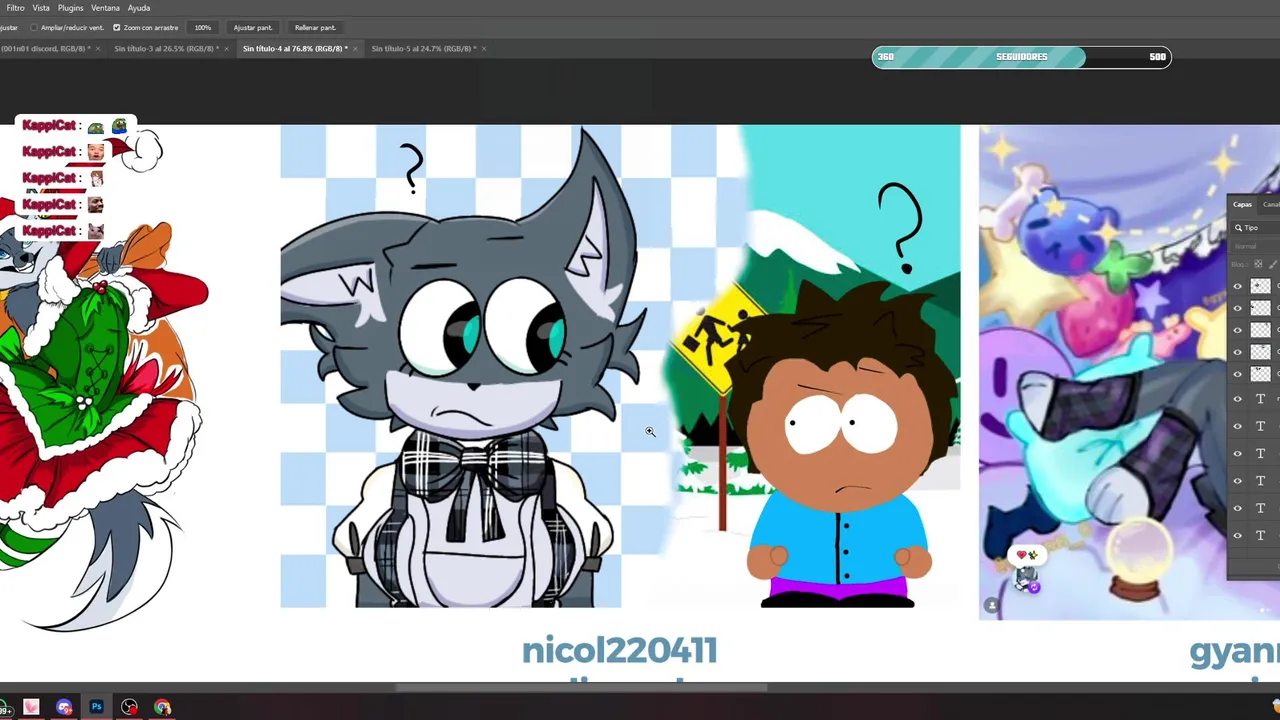Open the Vista menu
The height and width of the screenshot is (720, 1280).
click(x=41, y=8)
